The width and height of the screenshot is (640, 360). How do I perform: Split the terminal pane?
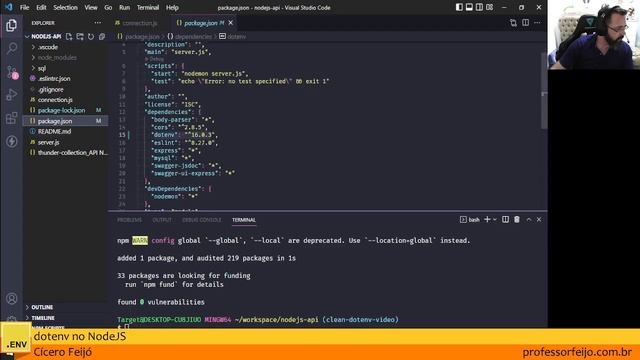point(505,220)
